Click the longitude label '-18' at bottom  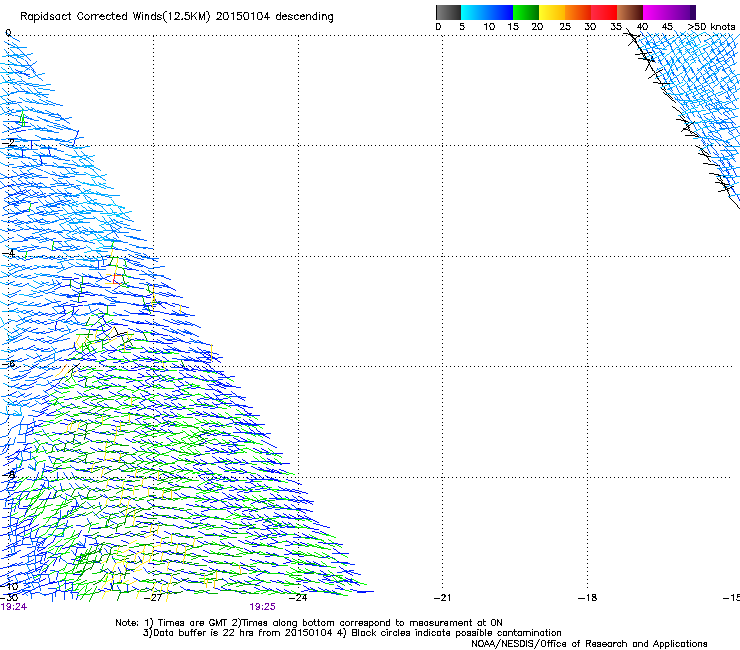point(587,598)
